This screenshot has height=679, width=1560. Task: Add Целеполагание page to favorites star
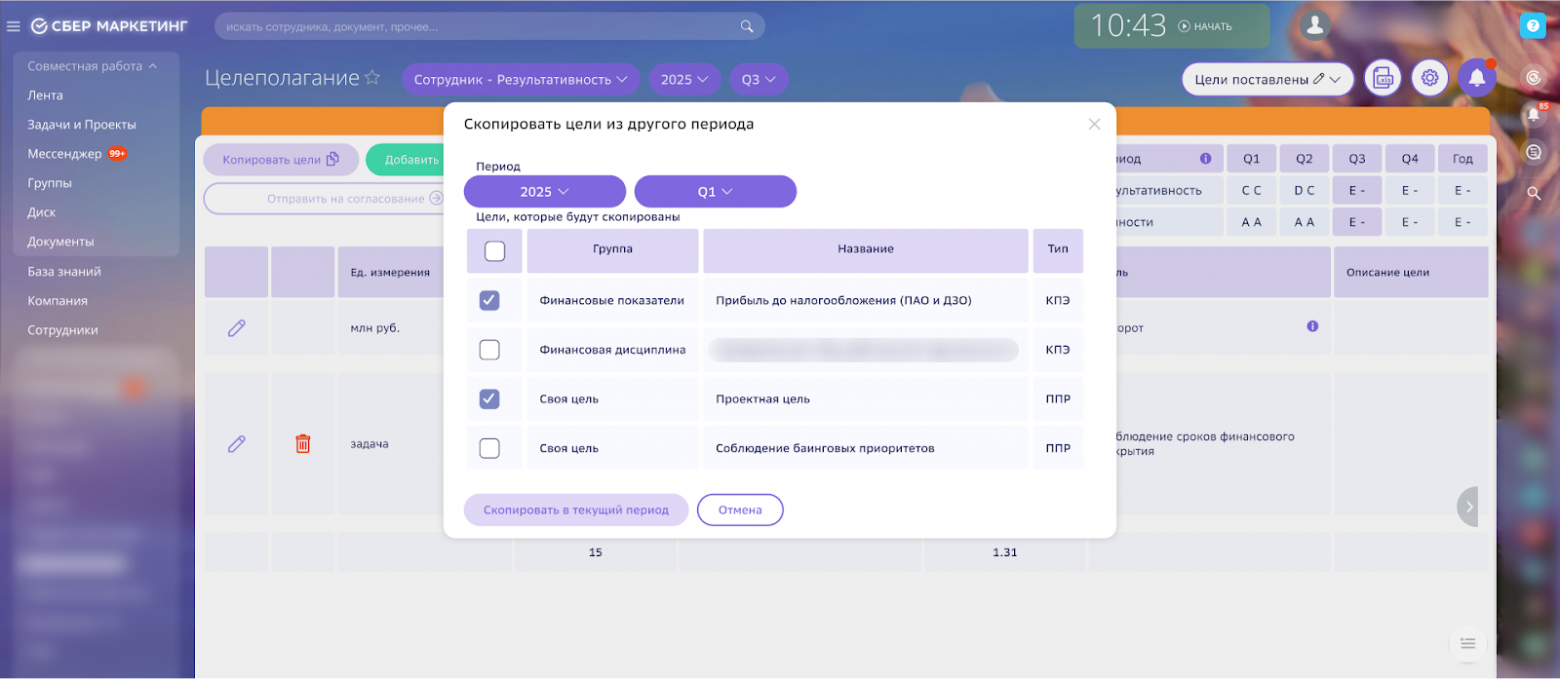coord(372,78)
